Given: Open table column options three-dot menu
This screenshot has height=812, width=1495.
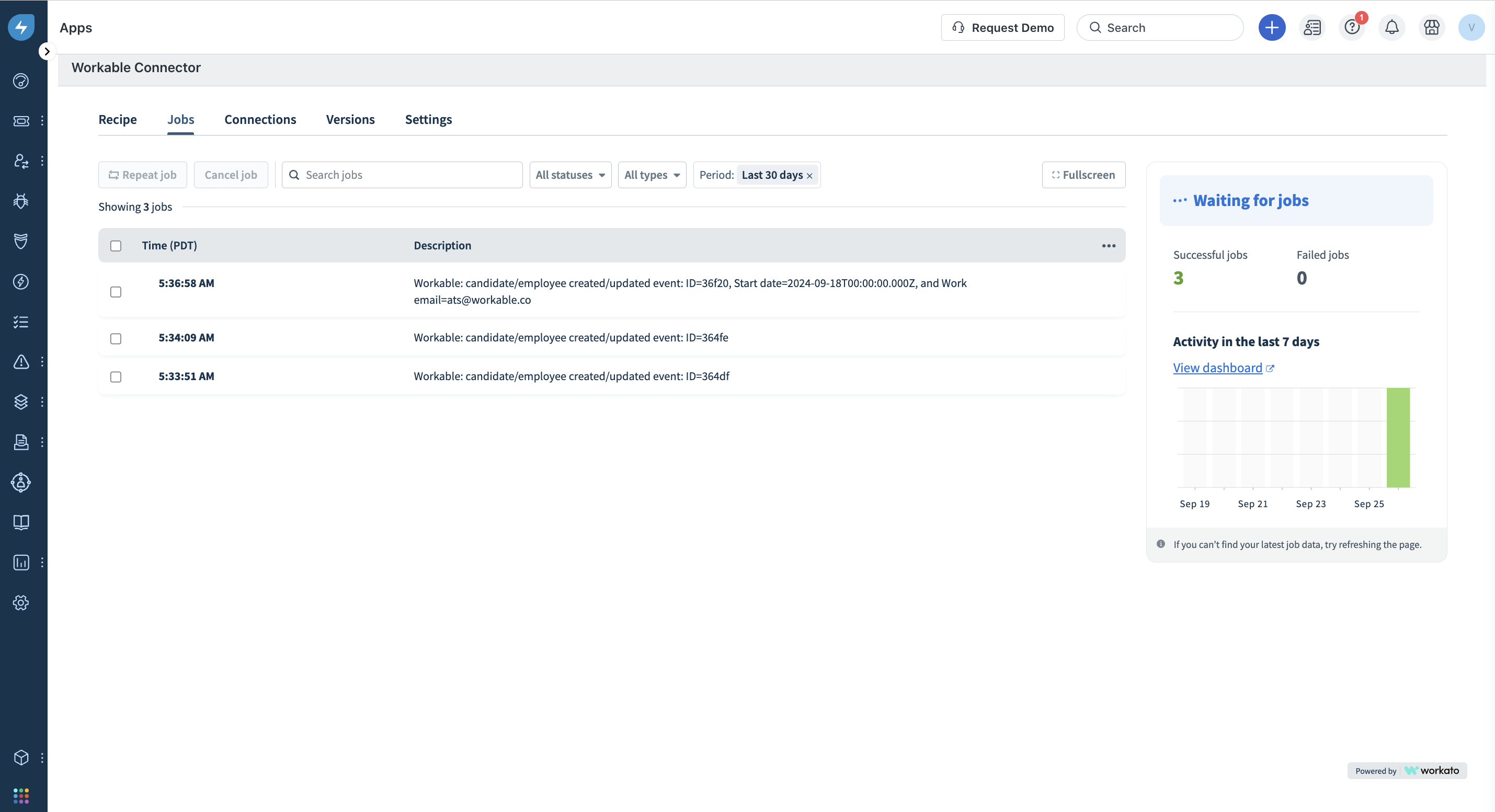Looking at the screenshot, I should click(1109, 246).
